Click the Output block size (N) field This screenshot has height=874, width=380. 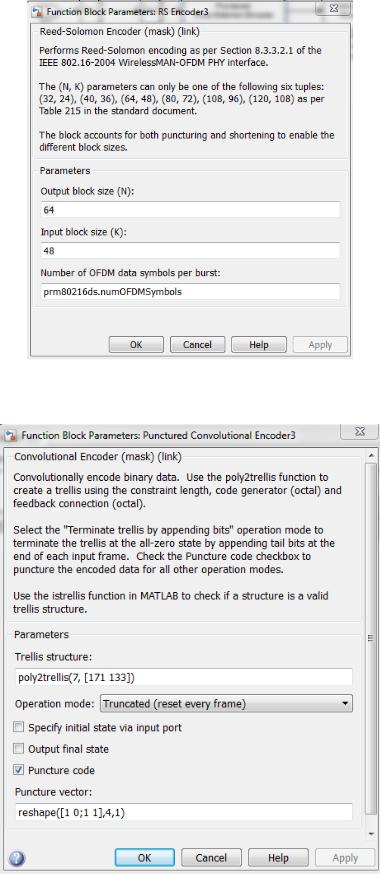(190, 210)
